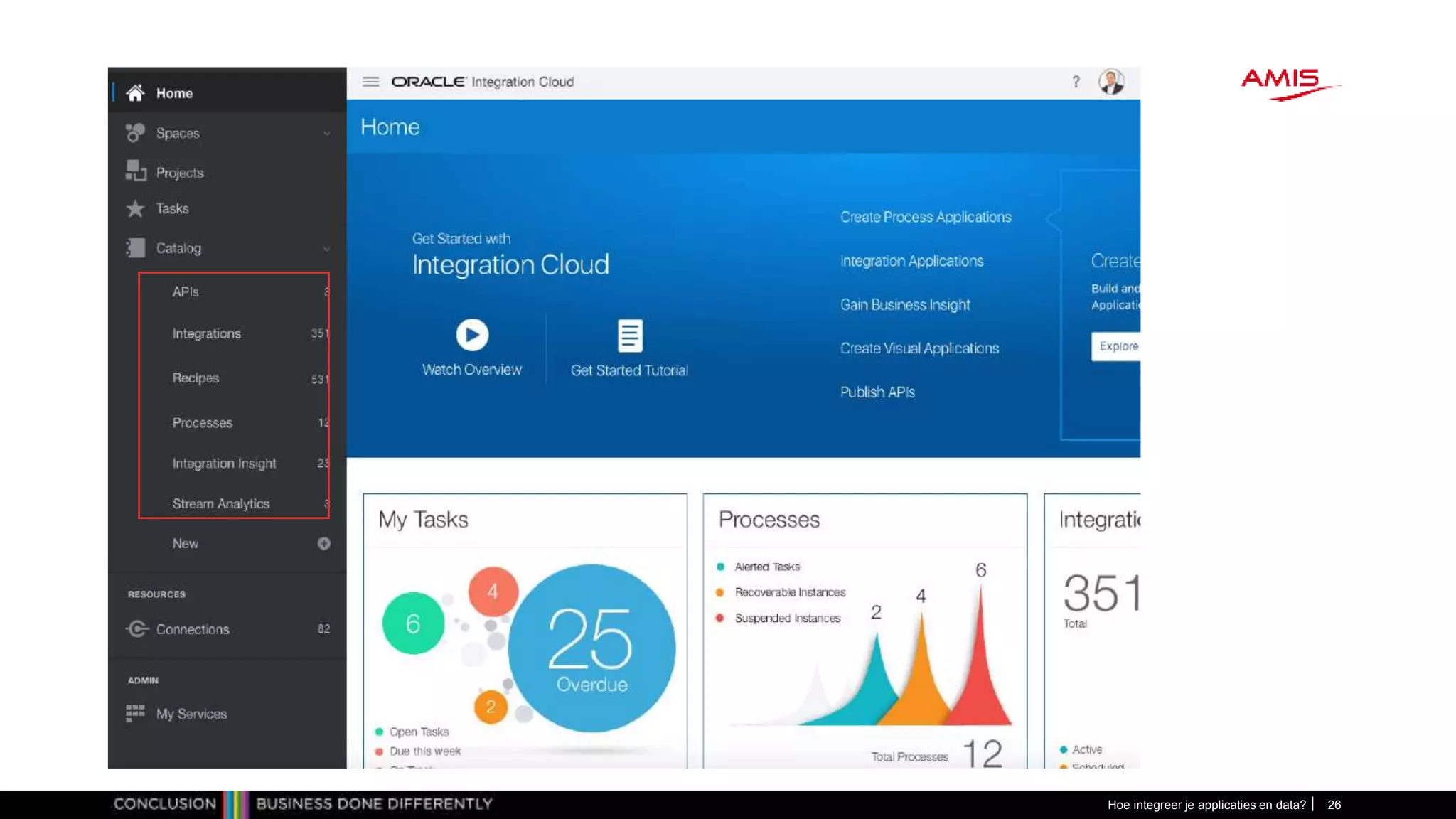1456x819 pixels.
Task: Click the Get Started Tutorial label
Action: [629, 370]
